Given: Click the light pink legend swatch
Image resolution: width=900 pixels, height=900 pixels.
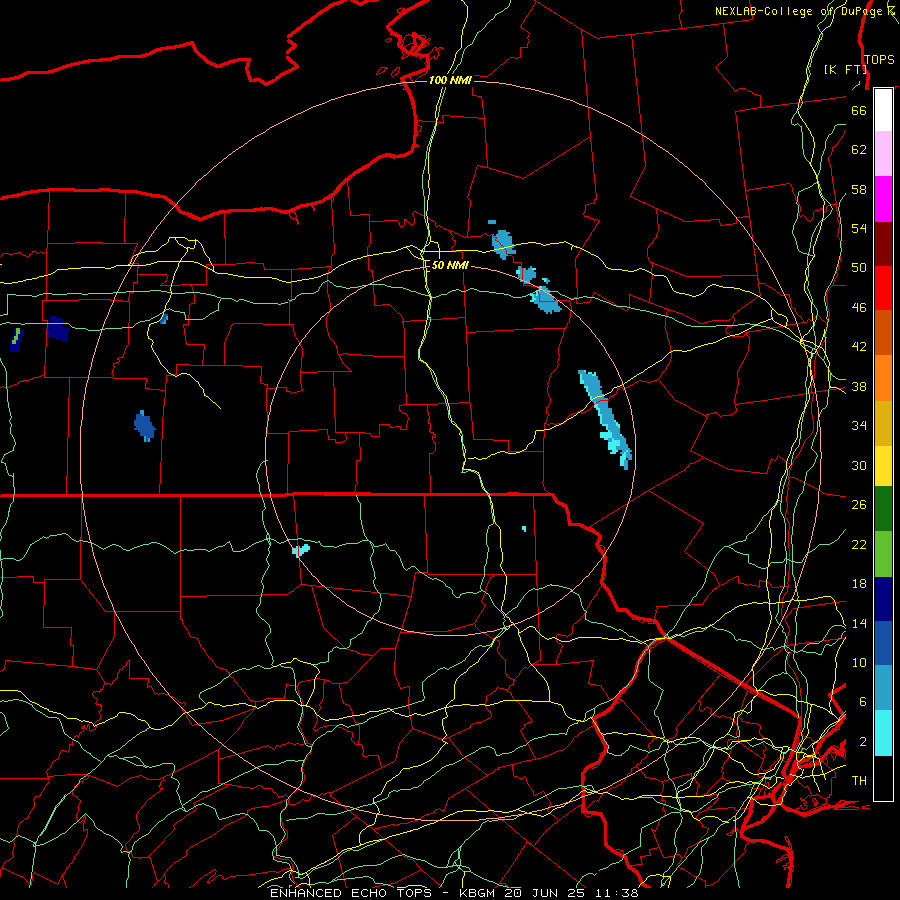Looking at the screenshot, I should coord(883,153).
